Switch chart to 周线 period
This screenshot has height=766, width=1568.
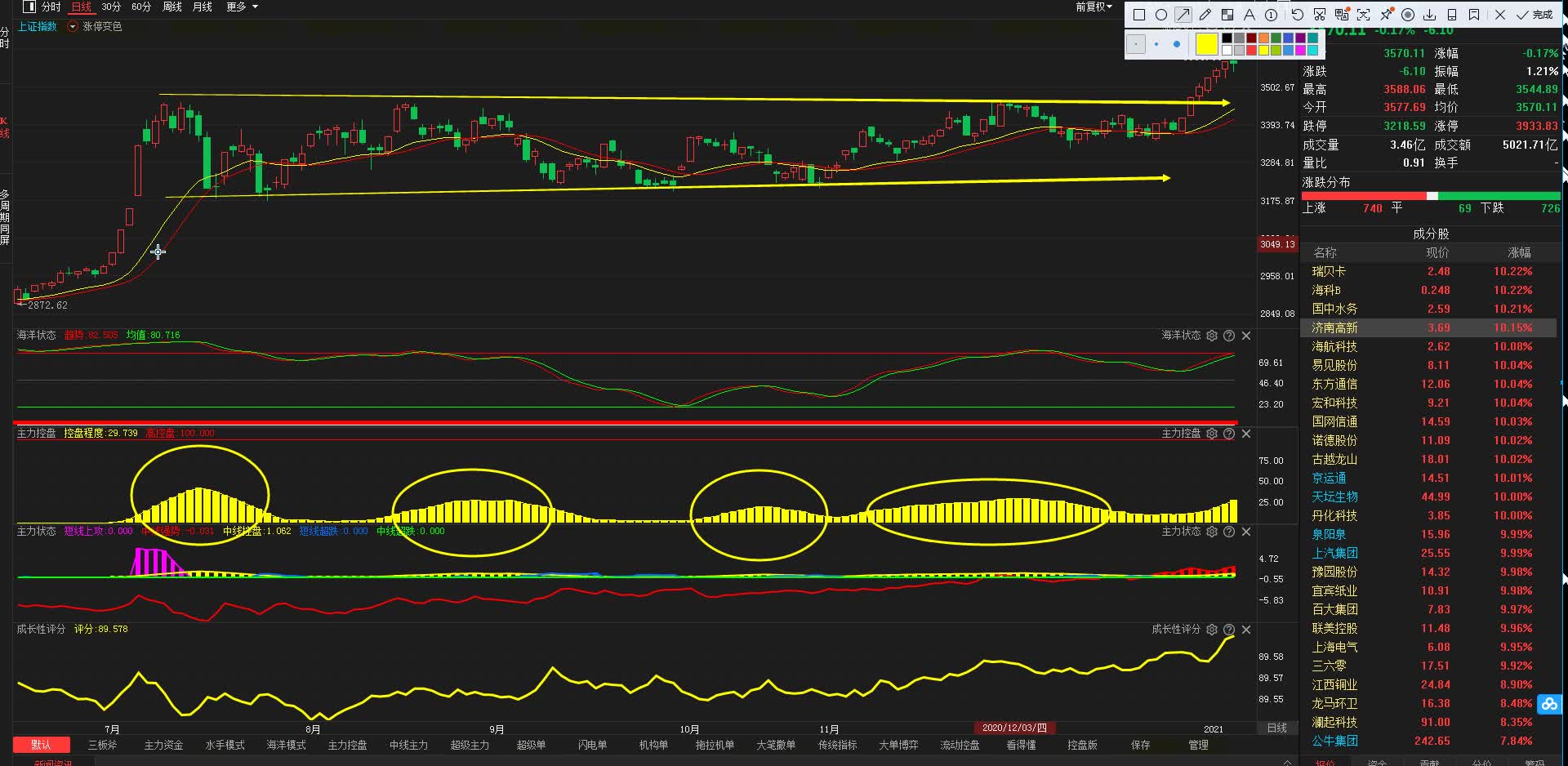click(172, 7)
